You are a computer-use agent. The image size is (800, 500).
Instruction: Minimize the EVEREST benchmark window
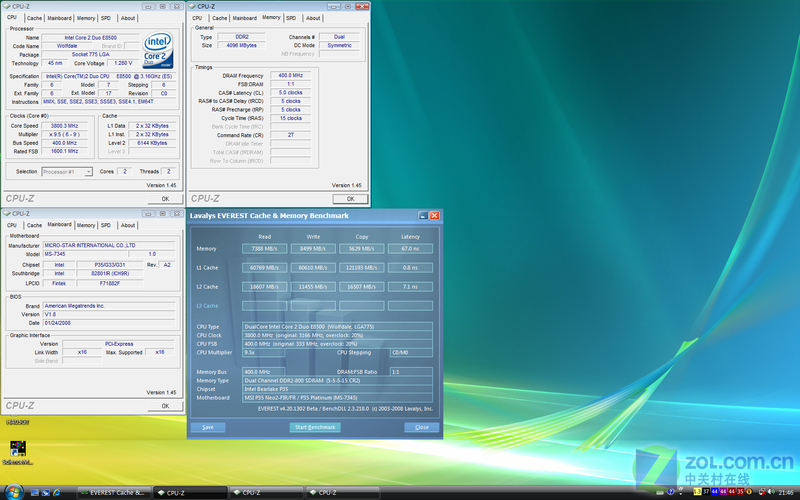coord(423,215)
